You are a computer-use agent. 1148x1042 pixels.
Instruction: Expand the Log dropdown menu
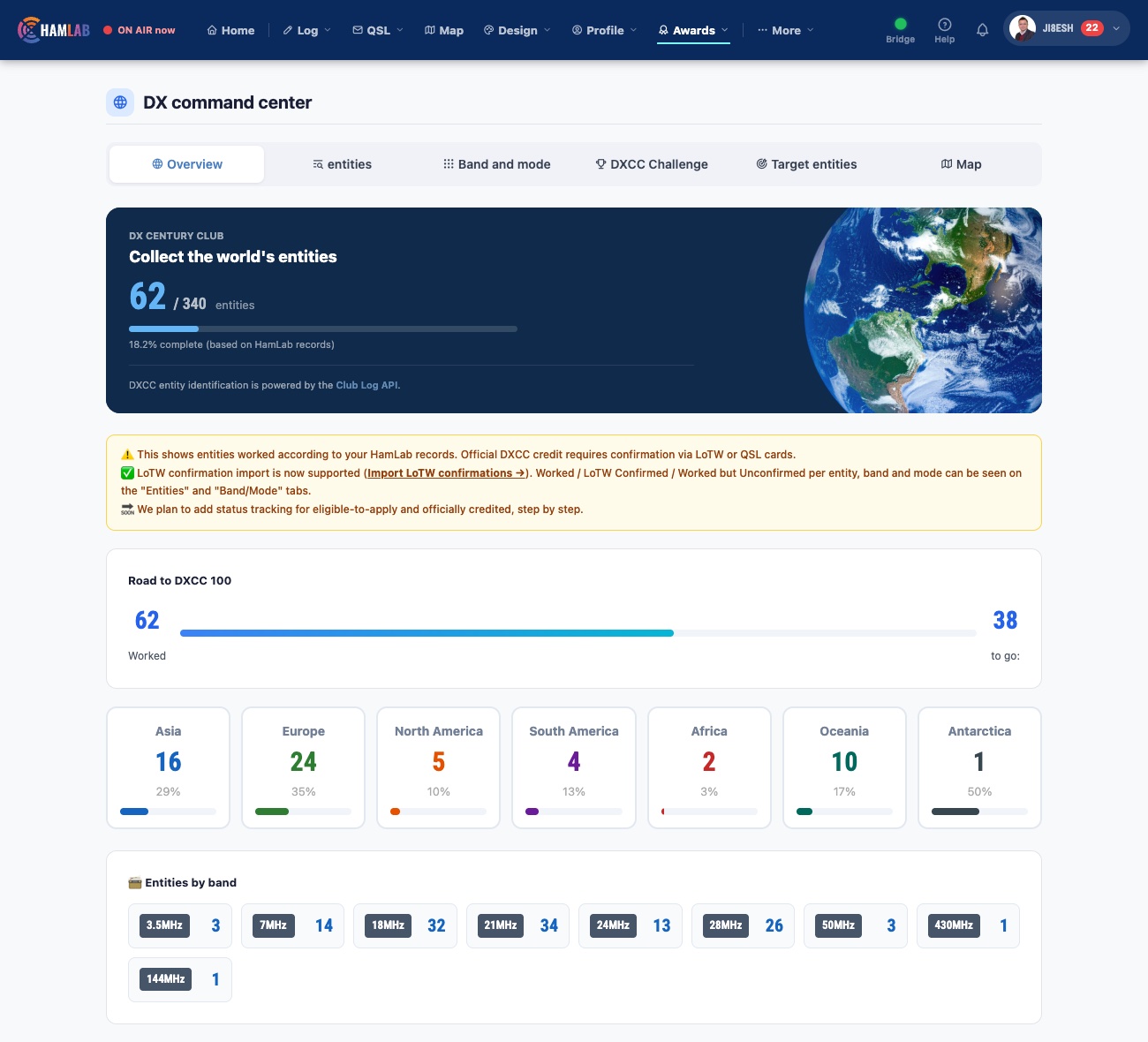[x=306, y=30]
